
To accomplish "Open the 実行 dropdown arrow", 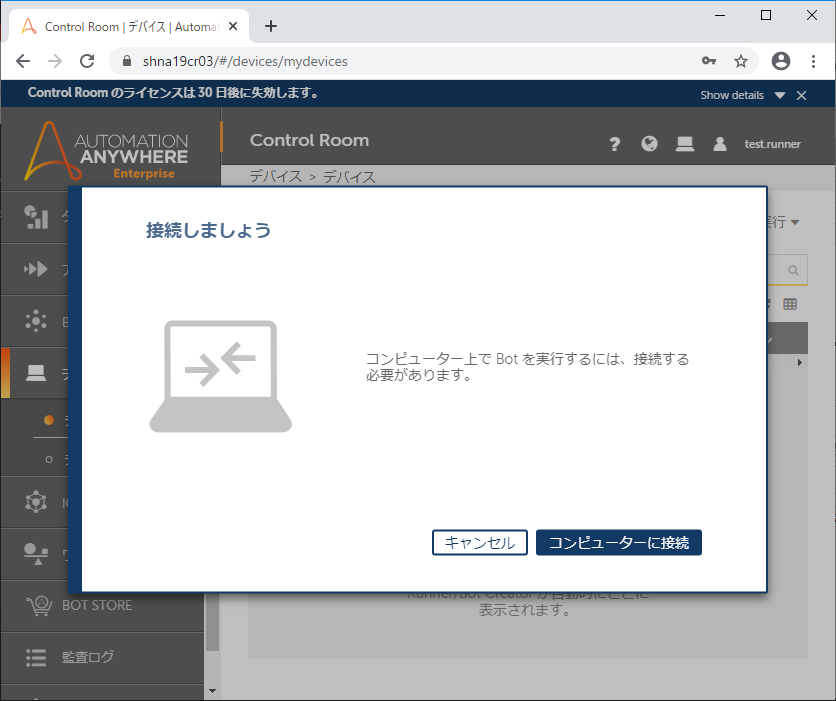I will [795, 222].
